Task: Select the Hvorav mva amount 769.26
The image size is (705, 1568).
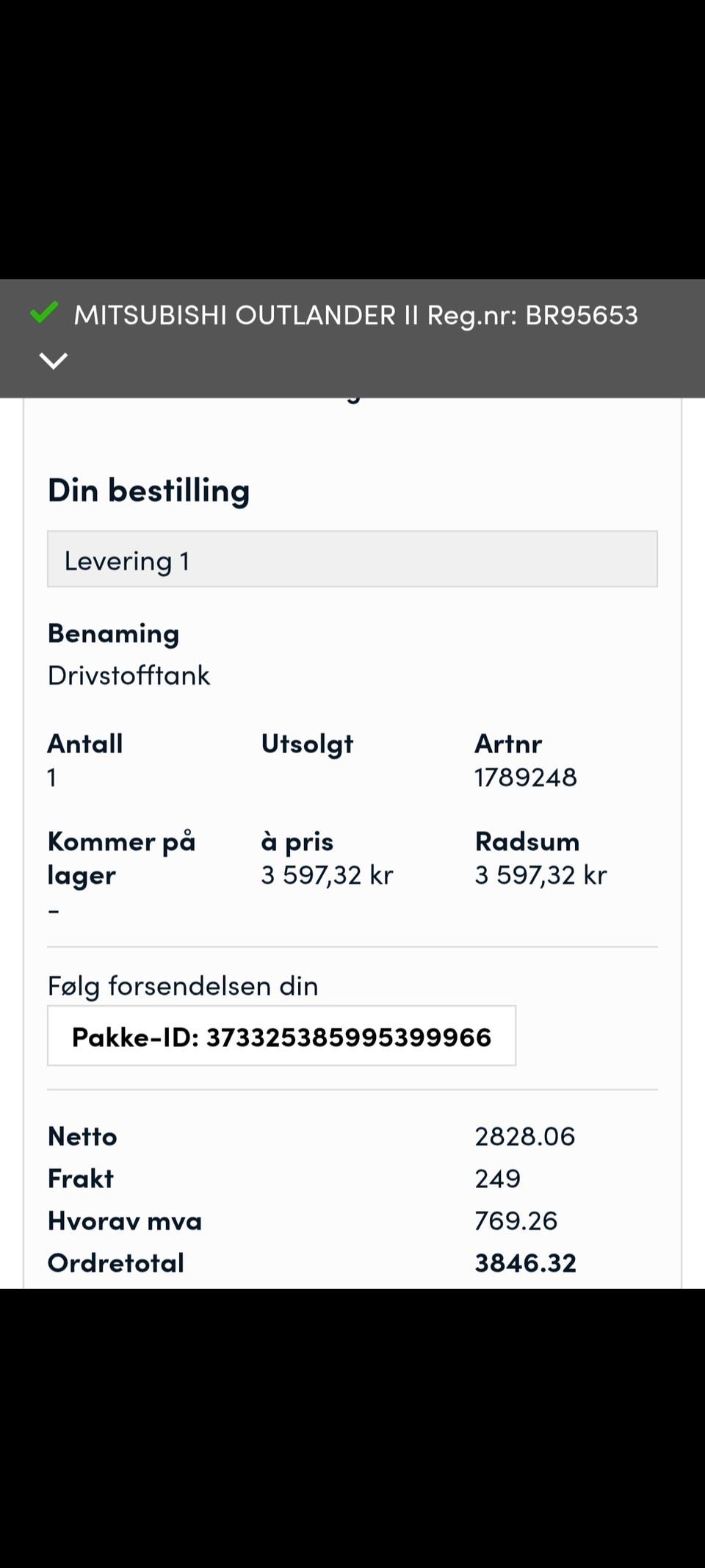Action: pyautogui.click(x=516, y=1221)
